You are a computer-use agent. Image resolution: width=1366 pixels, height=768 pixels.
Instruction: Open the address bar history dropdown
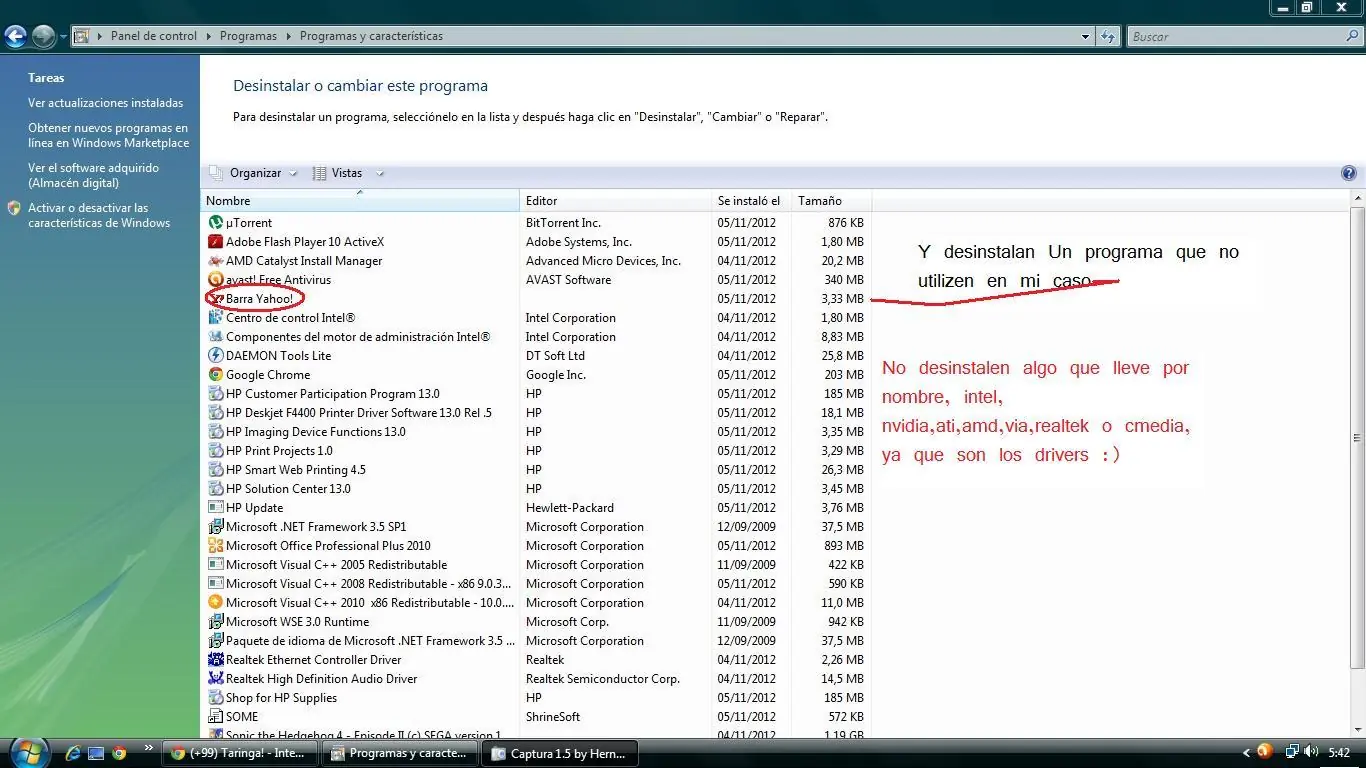[1086, 36]
